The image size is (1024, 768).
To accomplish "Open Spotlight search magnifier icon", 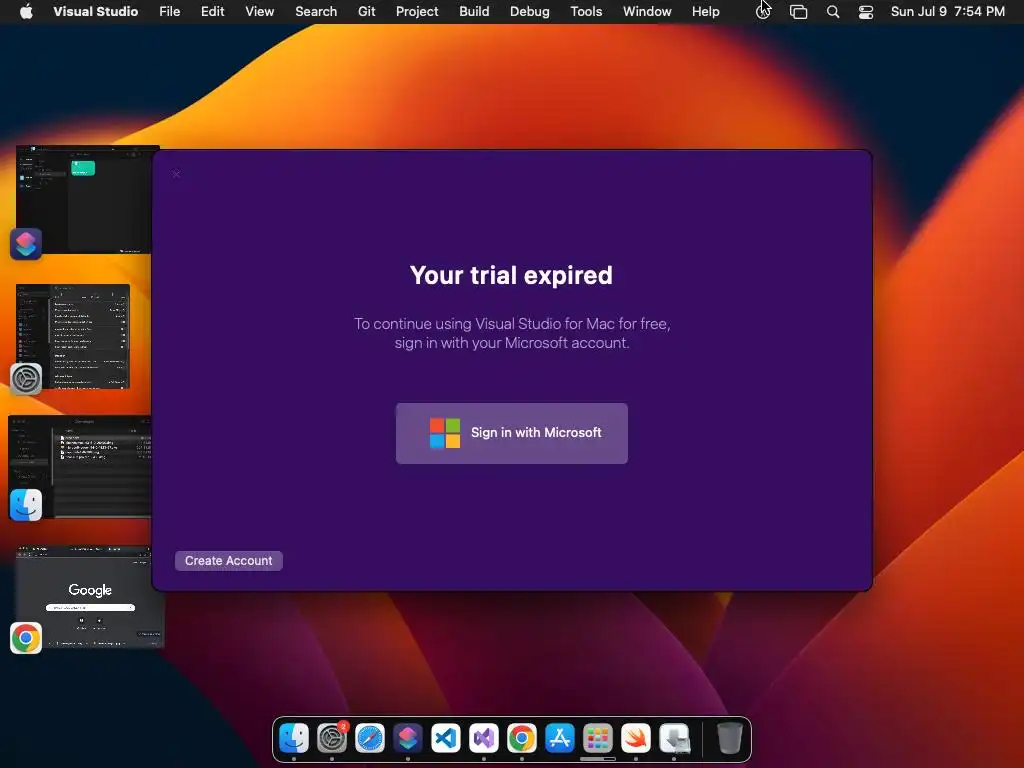I will click(x=833, y=12).
